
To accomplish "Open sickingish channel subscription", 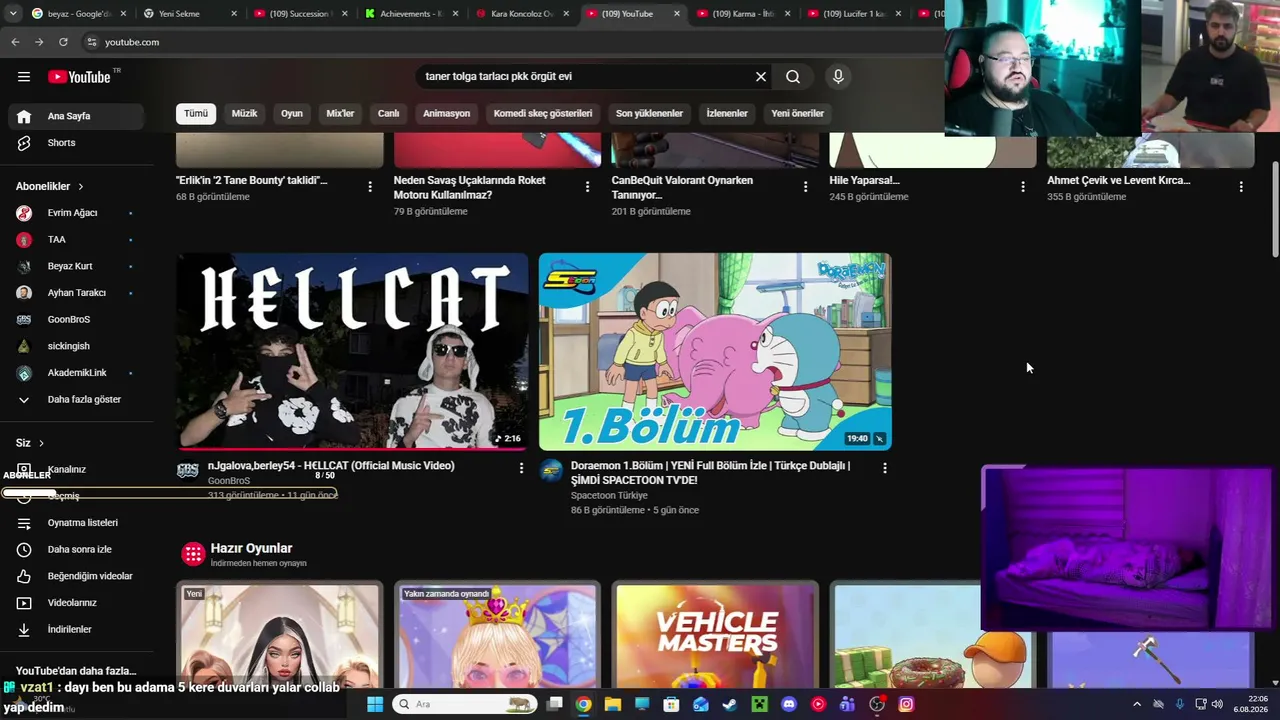I will 76,346.
